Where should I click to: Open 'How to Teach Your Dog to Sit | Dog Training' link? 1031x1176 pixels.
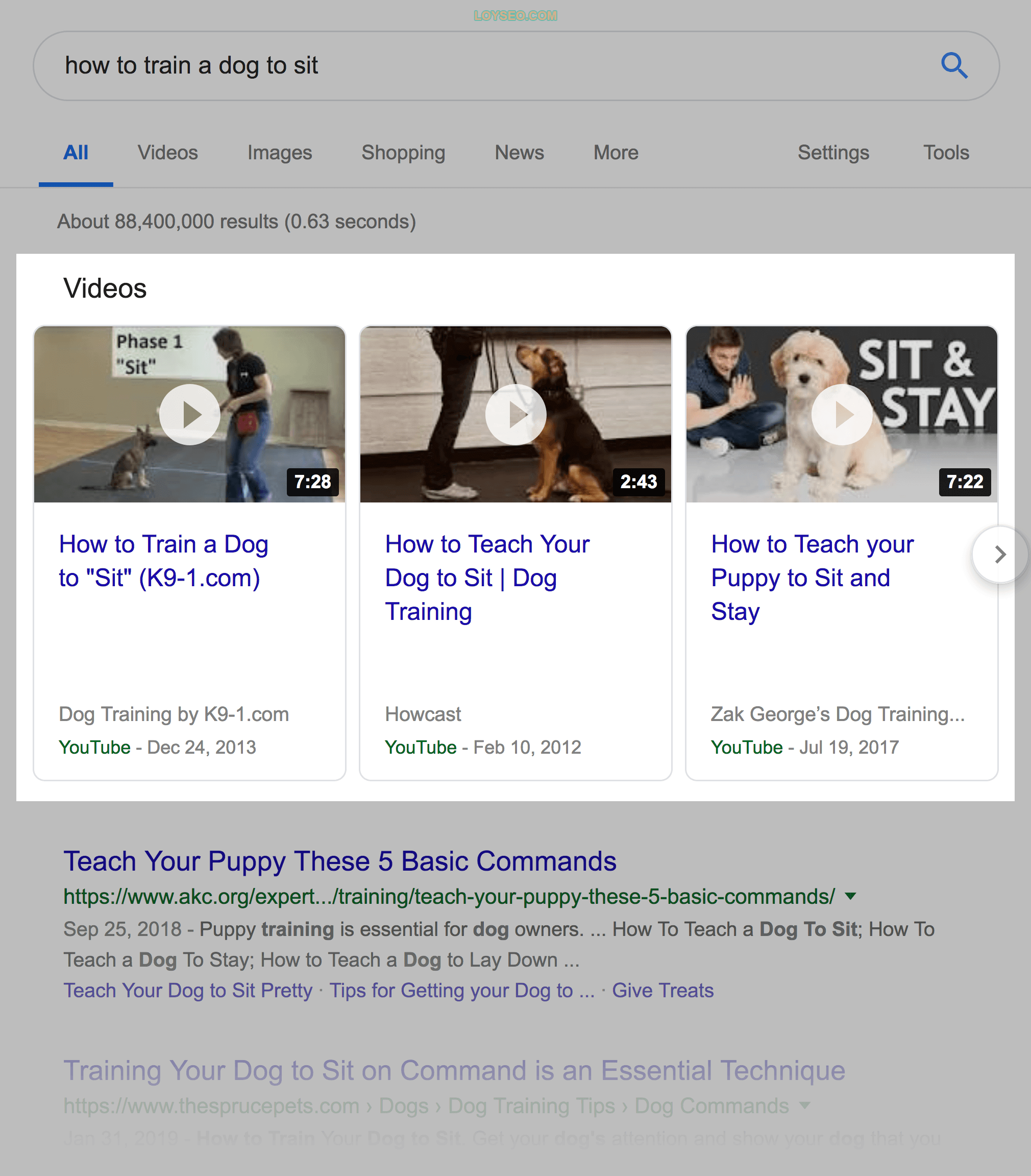[x=487, y=578]
